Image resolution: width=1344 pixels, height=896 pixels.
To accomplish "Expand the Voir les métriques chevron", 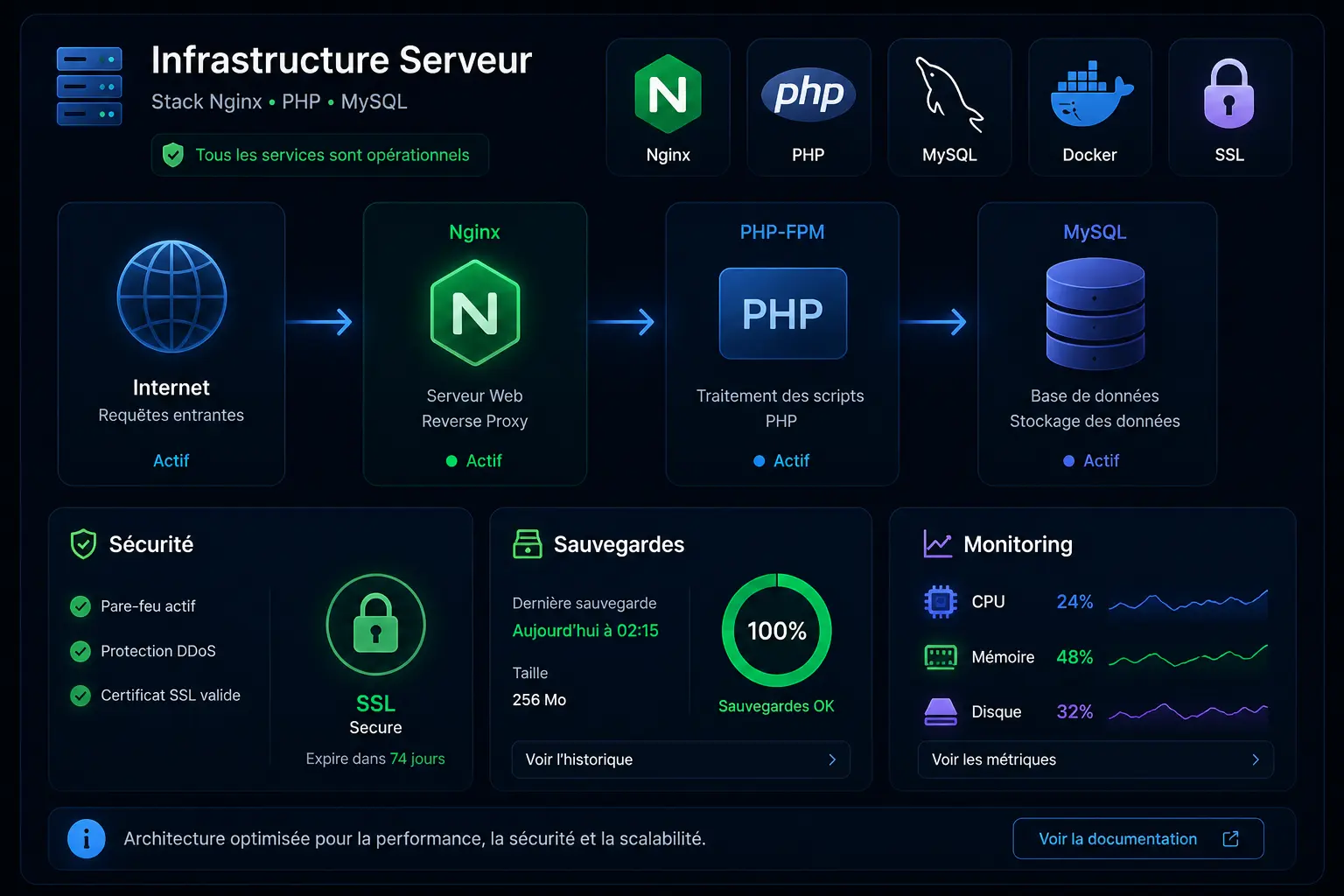I will (x=1256, y=759).
